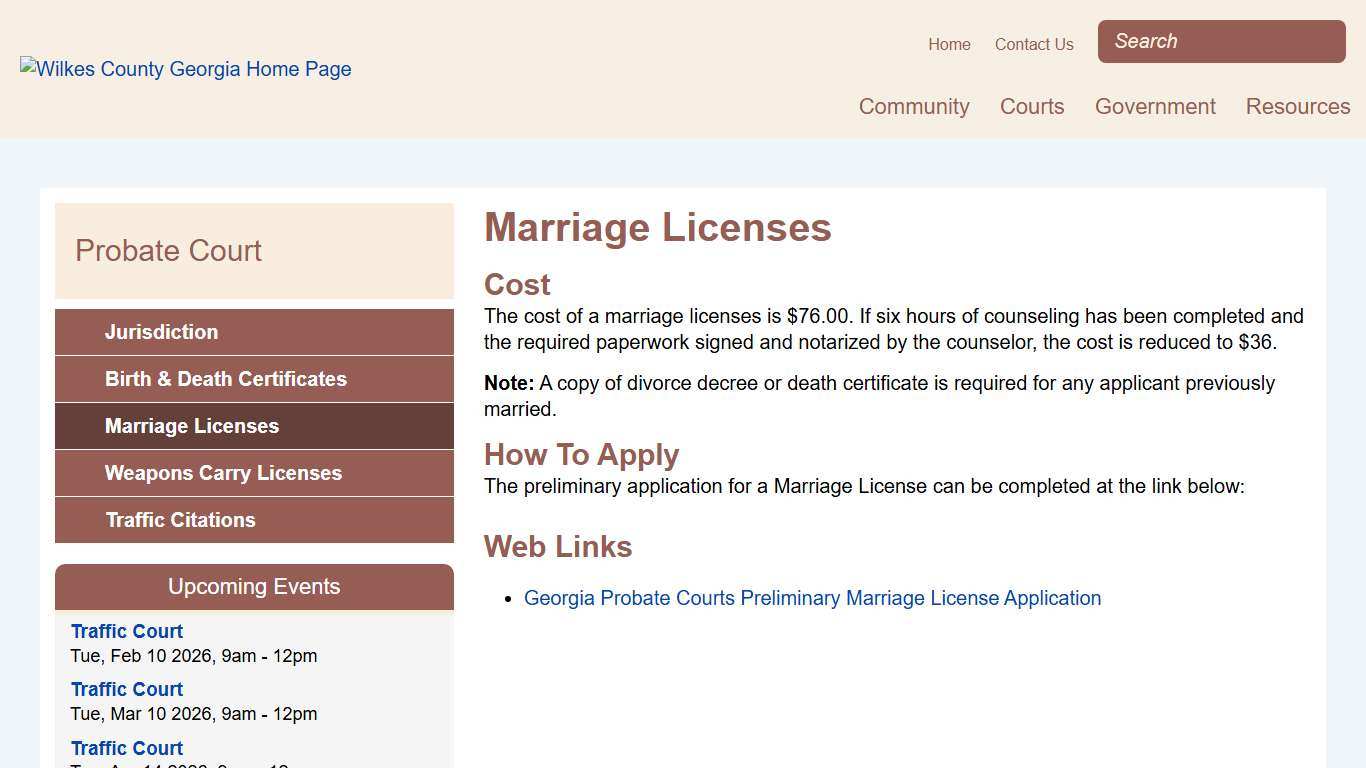Open the Courts navigation menu
The width and height of the screenshot is (1366, 768).
pos(1032,107)
